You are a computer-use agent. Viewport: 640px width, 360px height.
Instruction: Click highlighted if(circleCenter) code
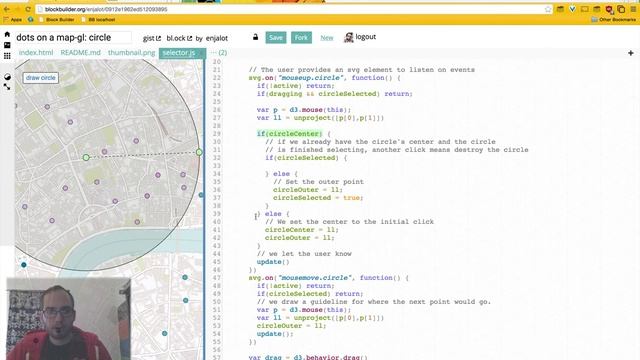(x=289, y=134)
